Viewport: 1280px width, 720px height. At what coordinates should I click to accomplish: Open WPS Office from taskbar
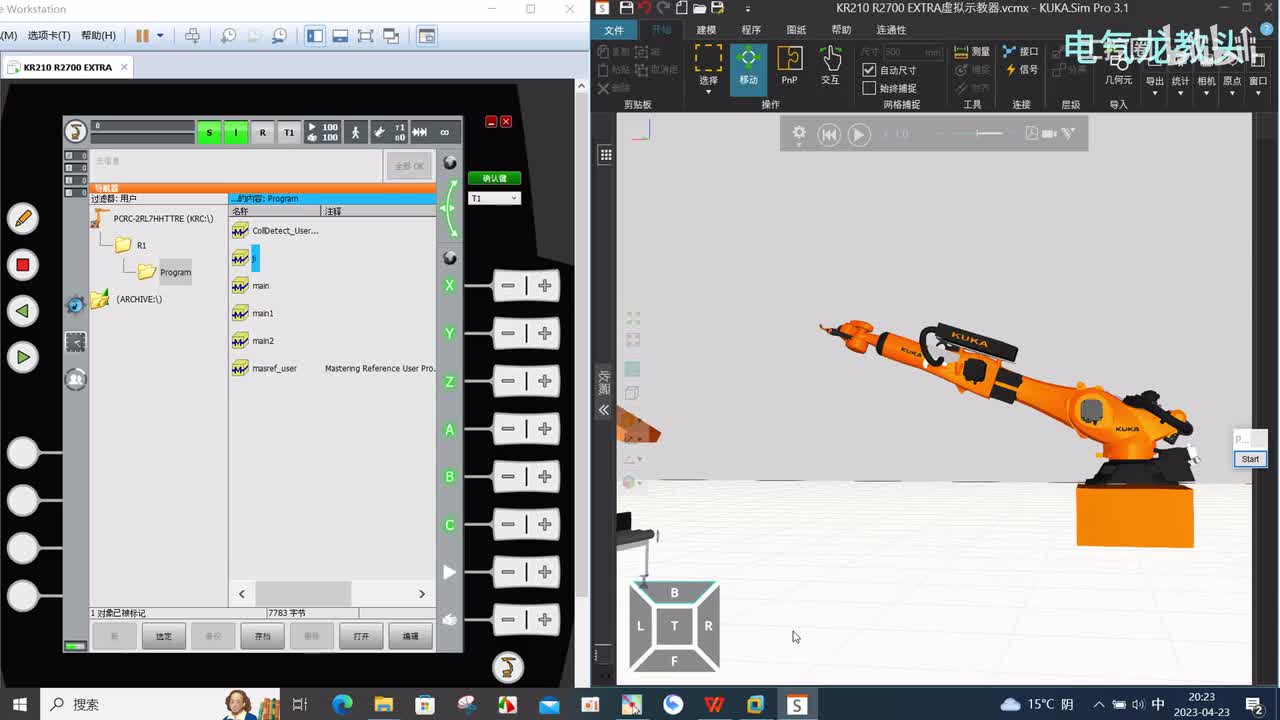point(713,704)
